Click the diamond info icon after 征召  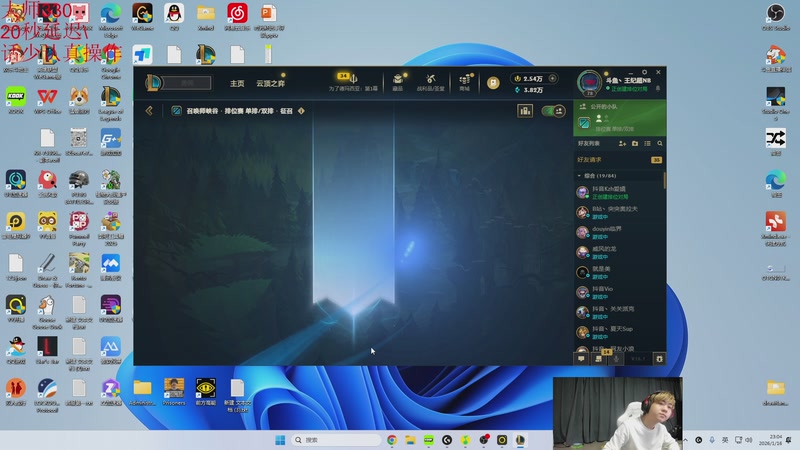(x=301, y=111)
